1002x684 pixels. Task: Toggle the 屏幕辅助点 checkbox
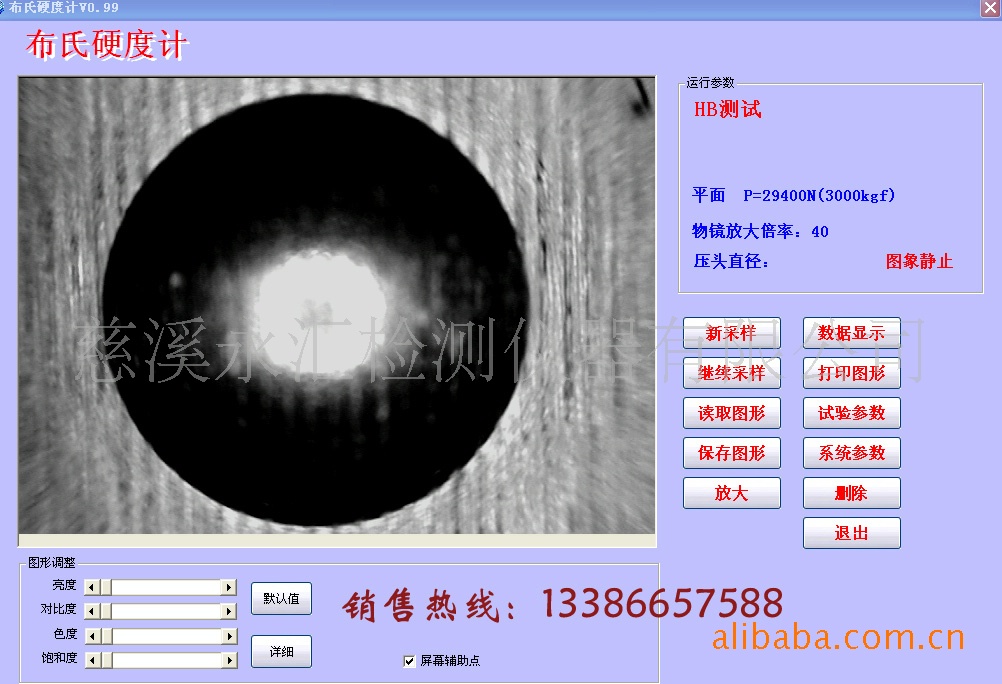tap(409, 661)
